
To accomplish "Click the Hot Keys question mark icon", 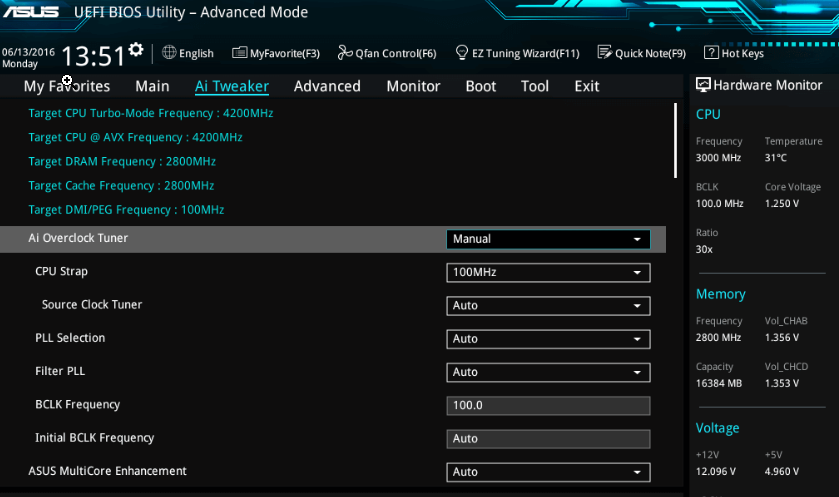I will pos(711,52).
